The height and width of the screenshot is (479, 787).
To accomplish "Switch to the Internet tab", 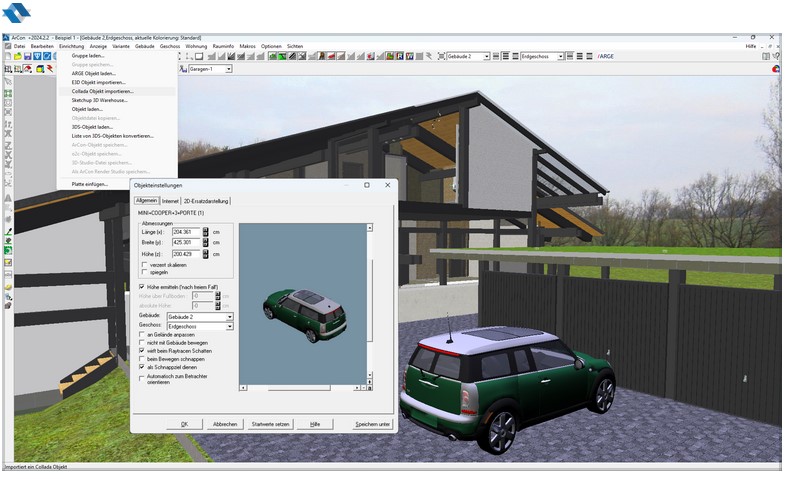I will [170, 201].
